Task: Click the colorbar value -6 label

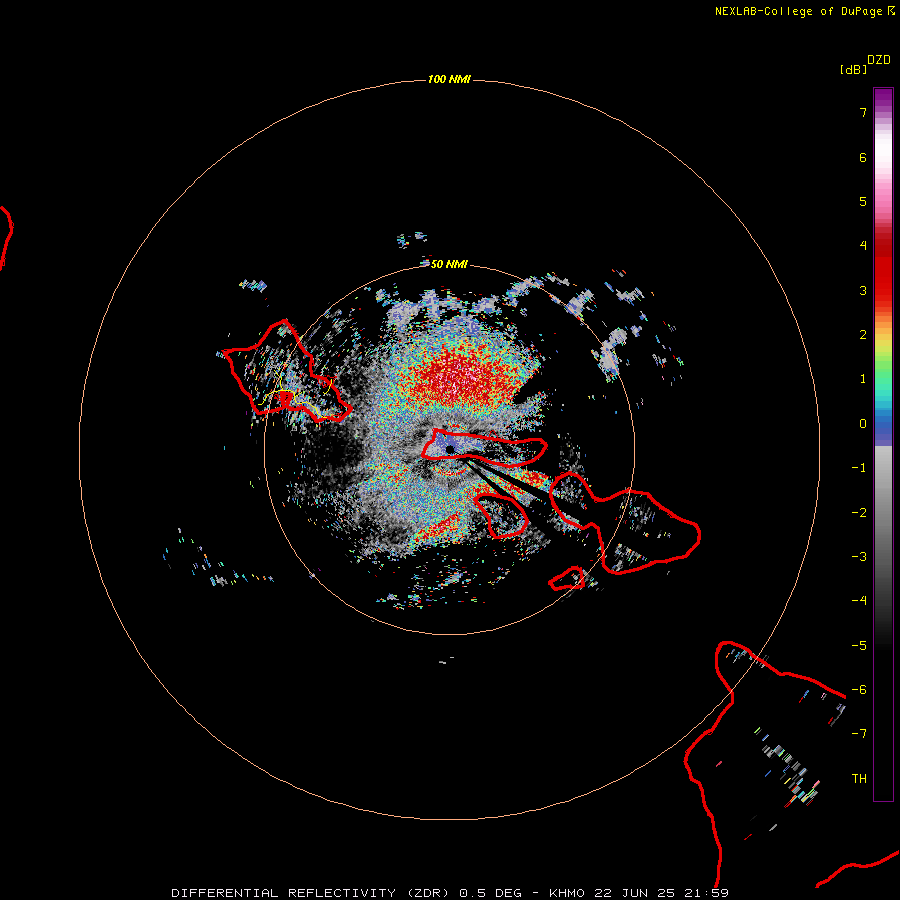Action: pos(859,690)
